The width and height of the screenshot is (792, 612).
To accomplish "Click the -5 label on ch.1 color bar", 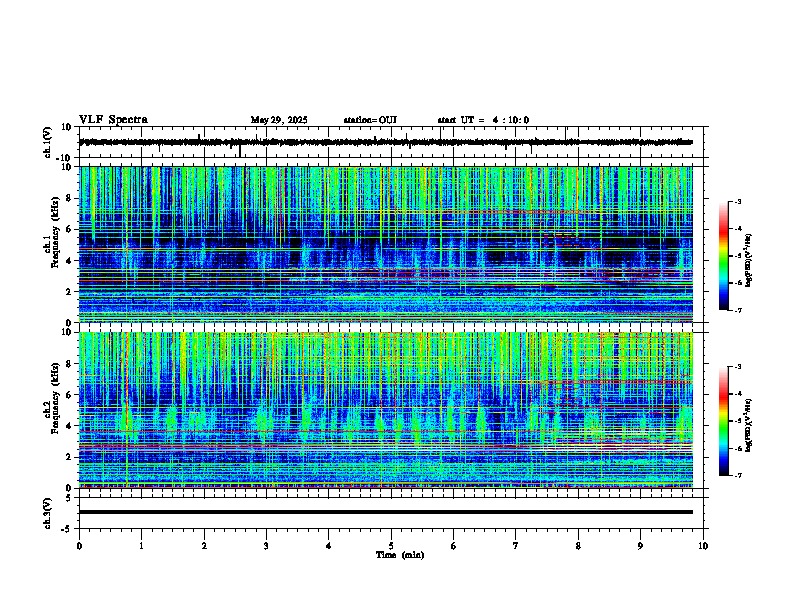I will tap(737, 256).
